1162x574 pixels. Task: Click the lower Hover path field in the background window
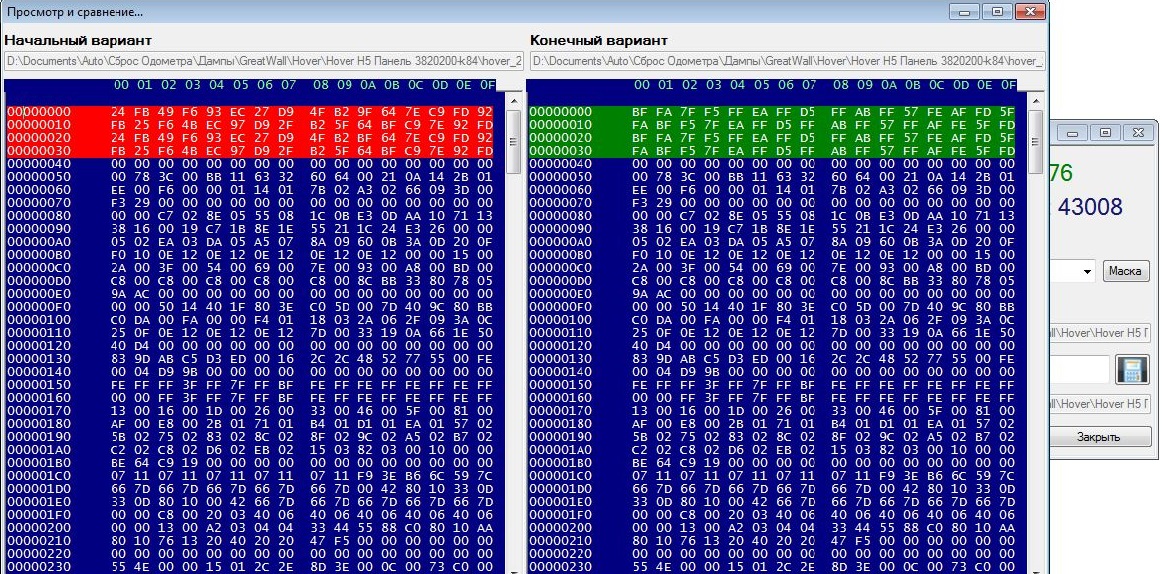pyautogui.click(x=1099, y=404)
